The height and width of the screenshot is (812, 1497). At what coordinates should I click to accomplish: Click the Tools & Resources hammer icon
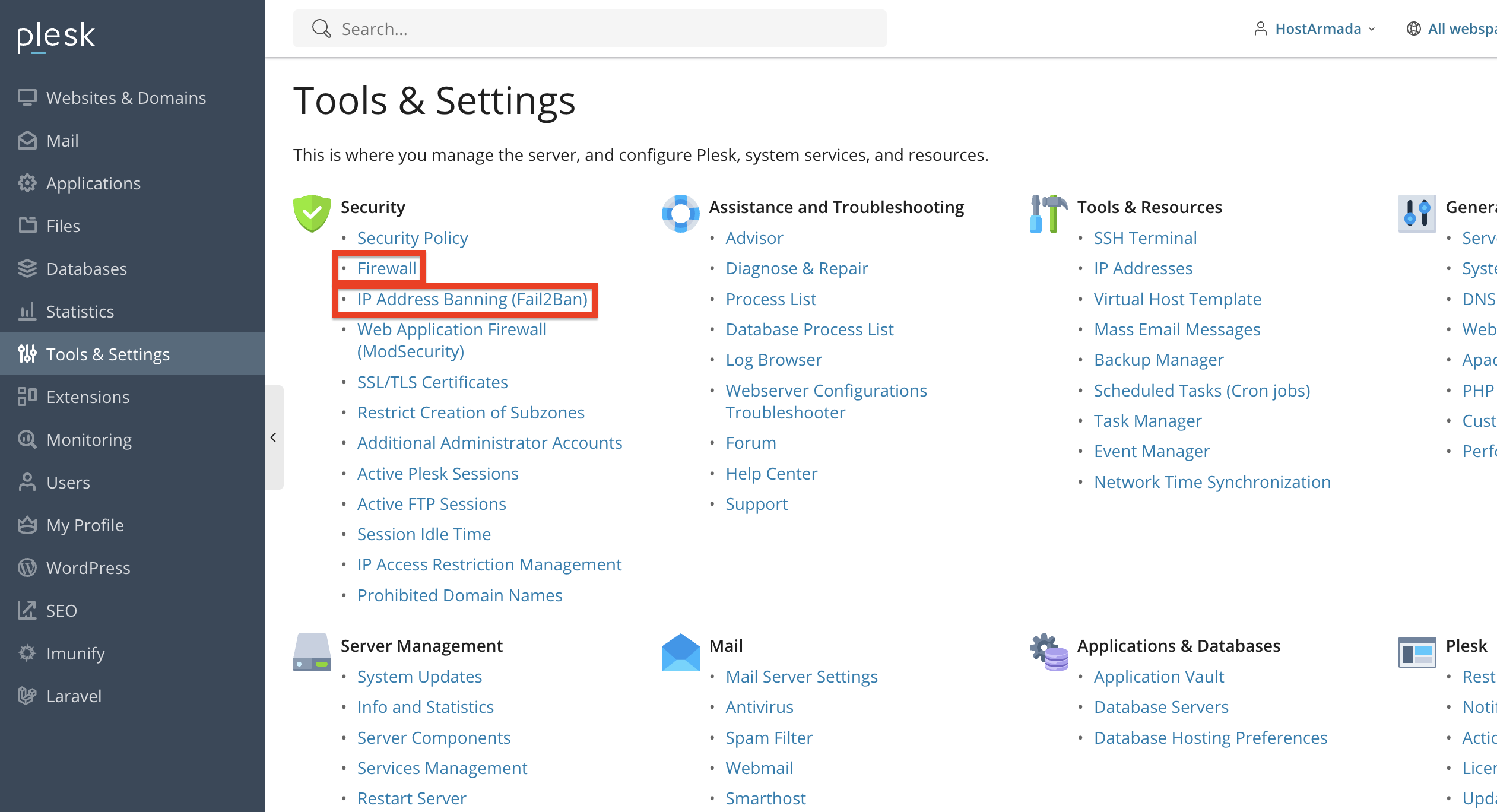(x=1049, y=214)
